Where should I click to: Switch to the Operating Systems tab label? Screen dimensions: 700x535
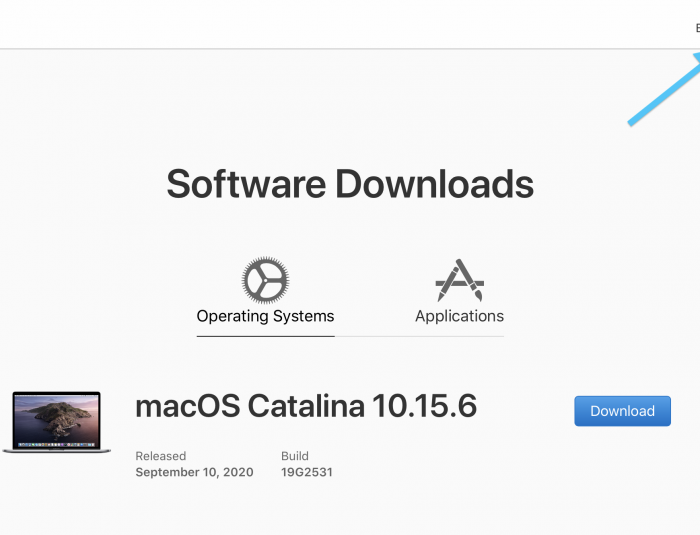pos(265,316)
